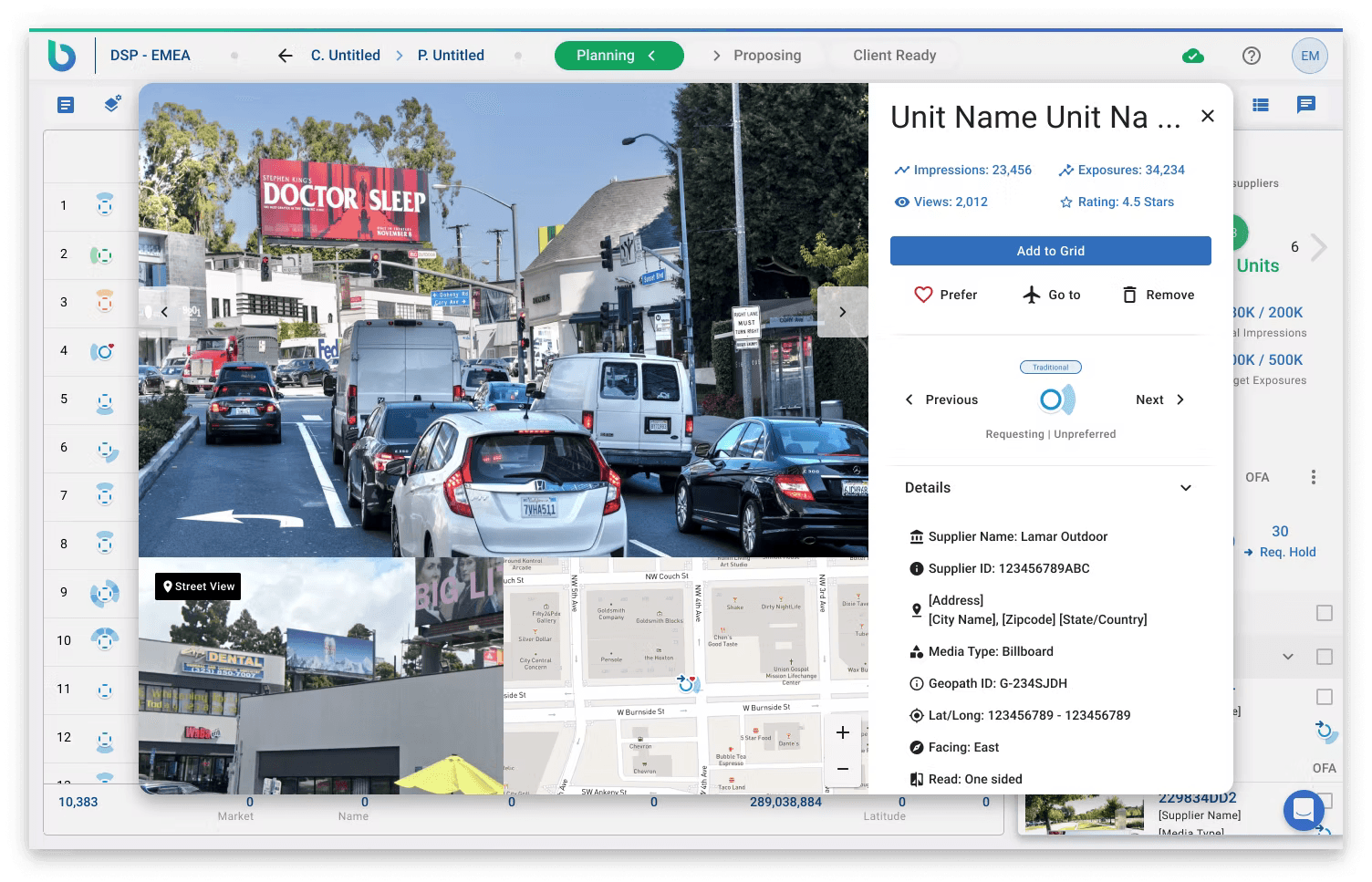This screenshot has width=1372, height=882.
Task: Select the unit status icon in row 10
Action: (x=105, y=638)
